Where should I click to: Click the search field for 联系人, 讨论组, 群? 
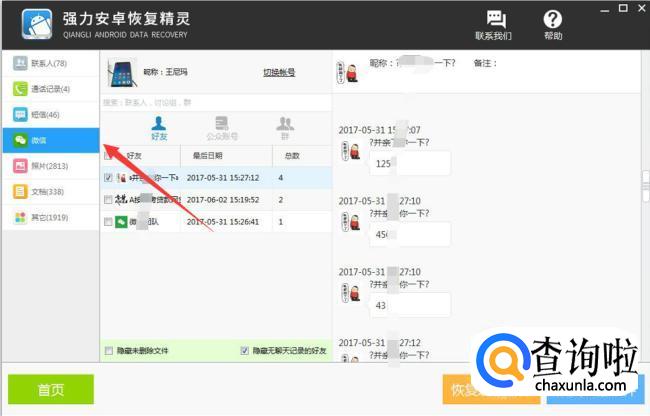(216, 102)
